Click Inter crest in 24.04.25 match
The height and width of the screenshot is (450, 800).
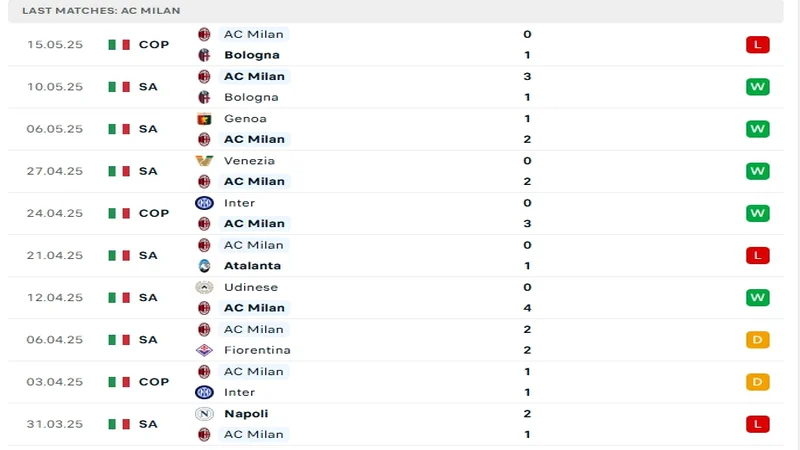(x=204, y=203)
